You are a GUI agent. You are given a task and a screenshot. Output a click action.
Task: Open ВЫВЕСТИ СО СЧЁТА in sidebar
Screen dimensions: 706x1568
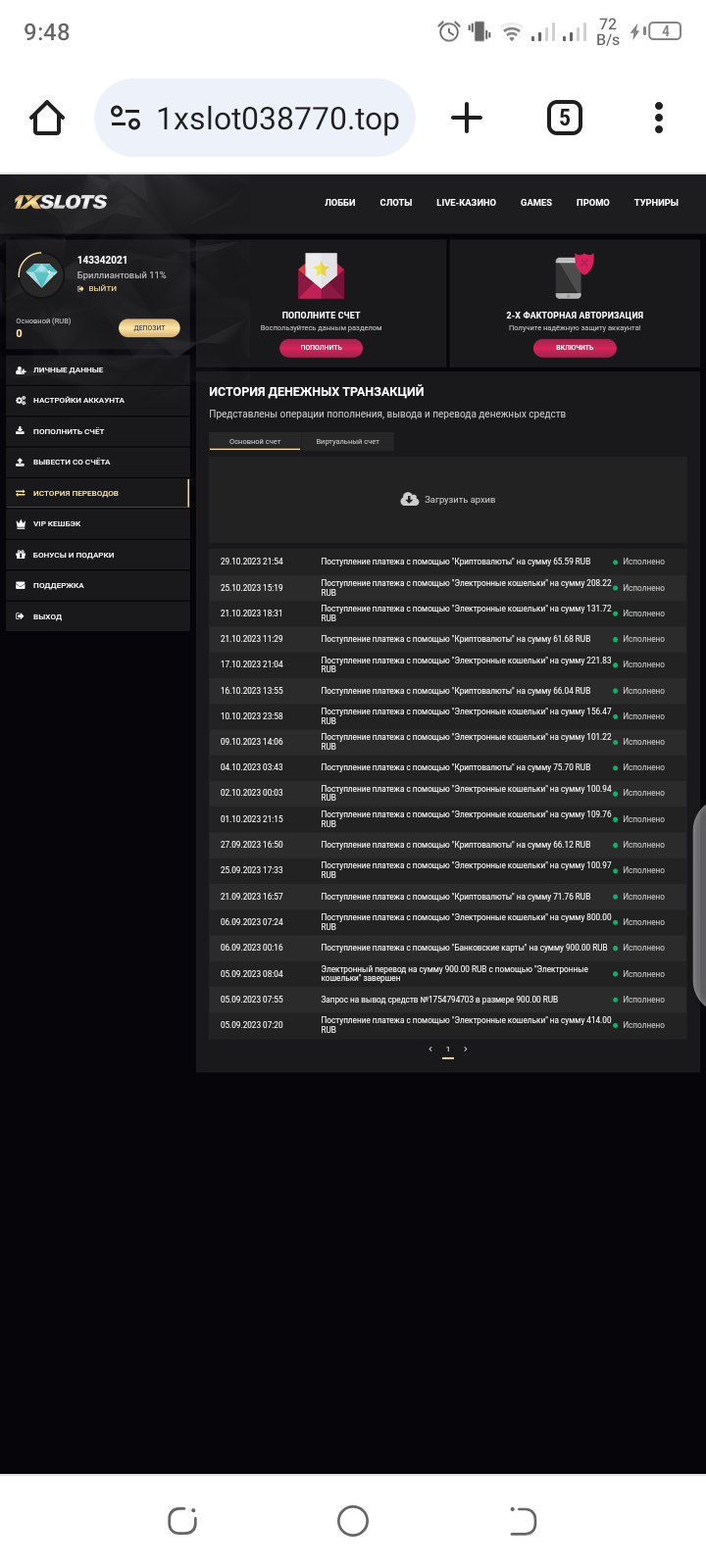click(98, 463)
